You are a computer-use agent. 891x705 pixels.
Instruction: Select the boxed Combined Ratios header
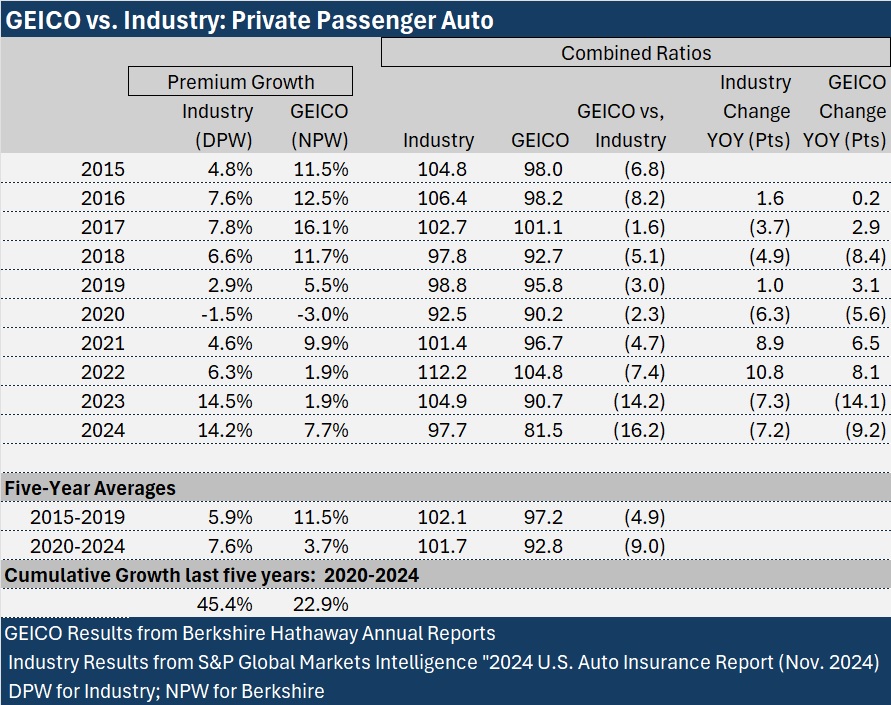(636, 53)
